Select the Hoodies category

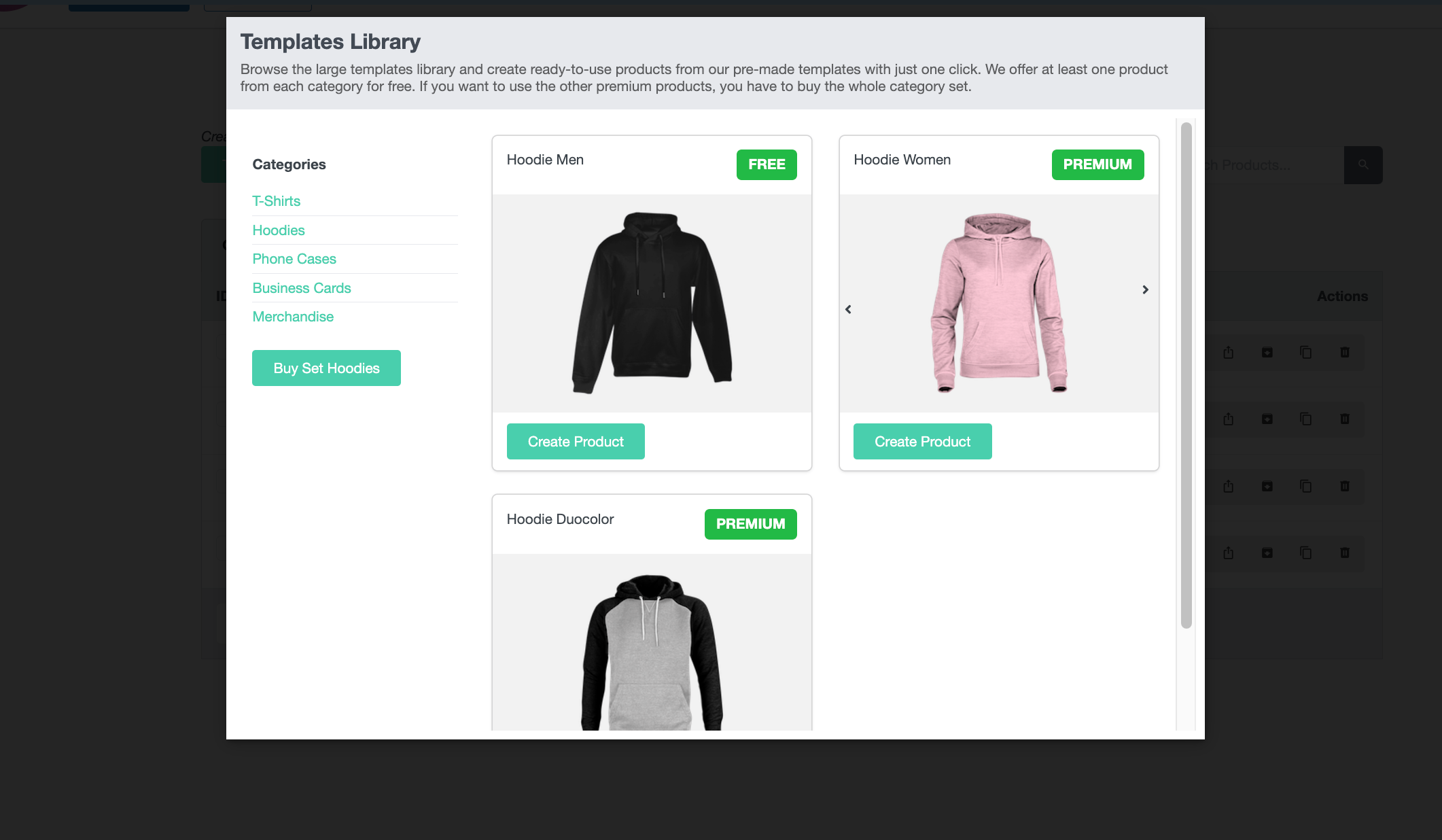(278, 230)
